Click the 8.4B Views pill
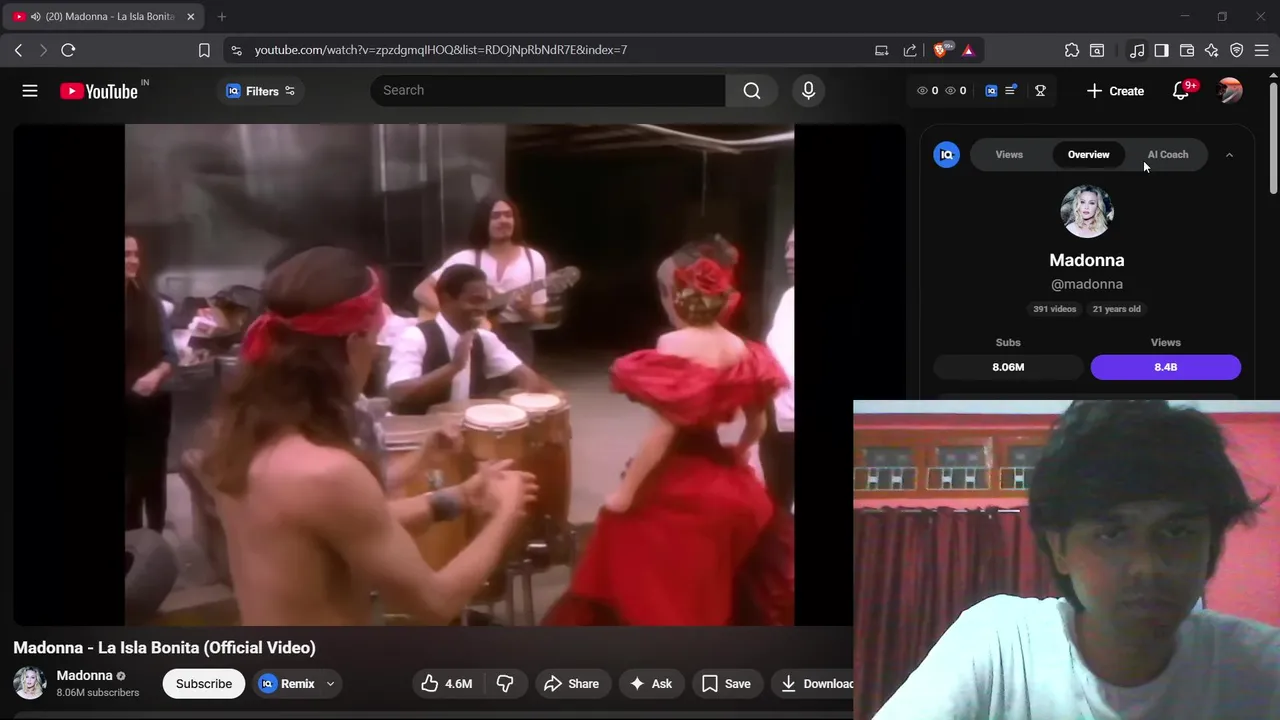This screenshot has width=1280, height=720. click(x=1165, y=367)
